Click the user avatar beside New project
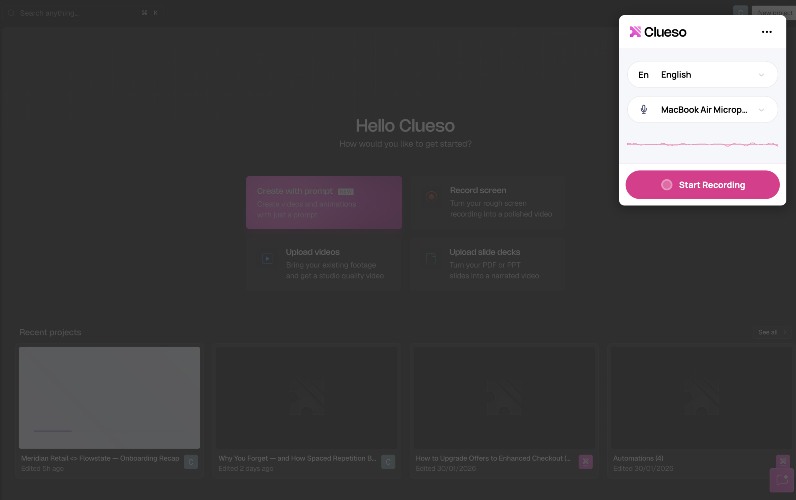This screenshot has height=500, width=796. click(740, 13)
